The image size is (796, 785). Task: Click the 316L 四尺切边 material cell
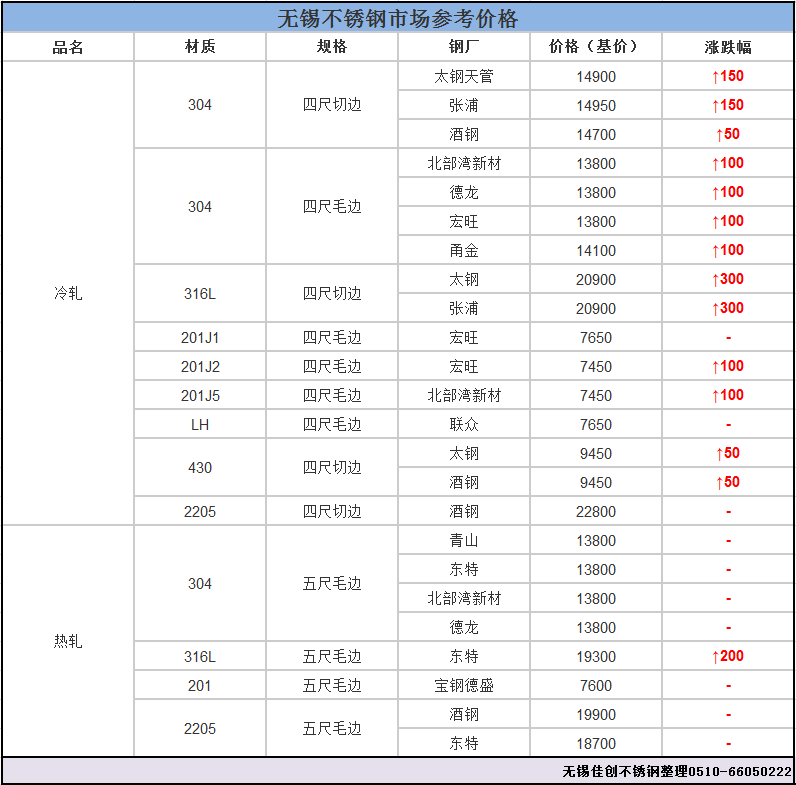(200, 293)
